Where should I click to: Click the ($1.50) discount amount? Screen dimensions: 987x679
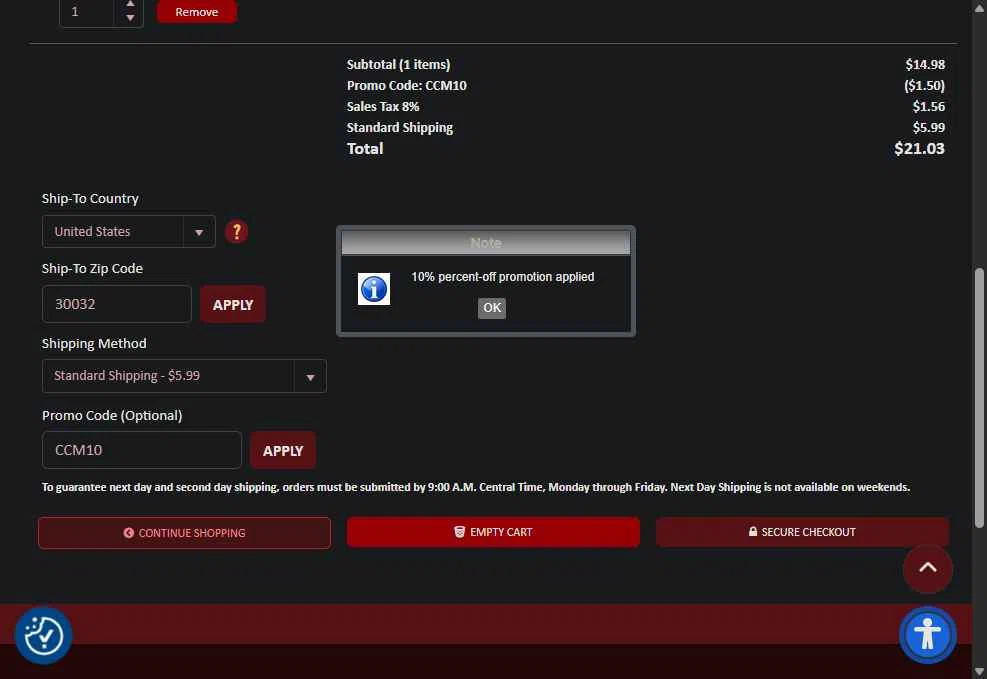[x=924, y=86]
